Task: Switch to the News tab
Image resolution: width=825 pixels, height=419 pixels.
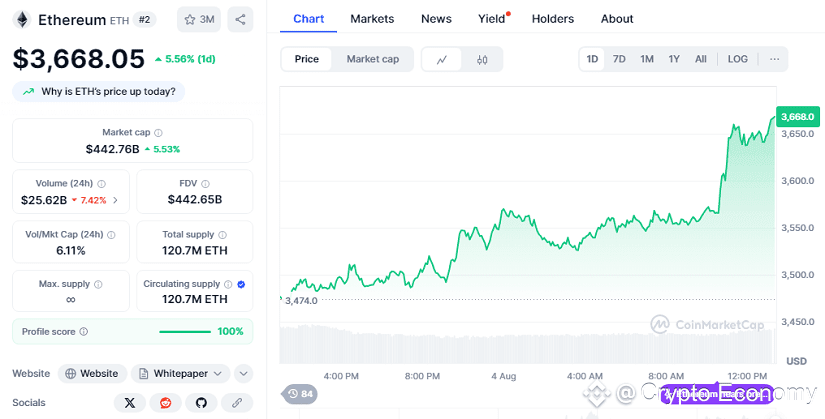Action: (x=436, y=19)
